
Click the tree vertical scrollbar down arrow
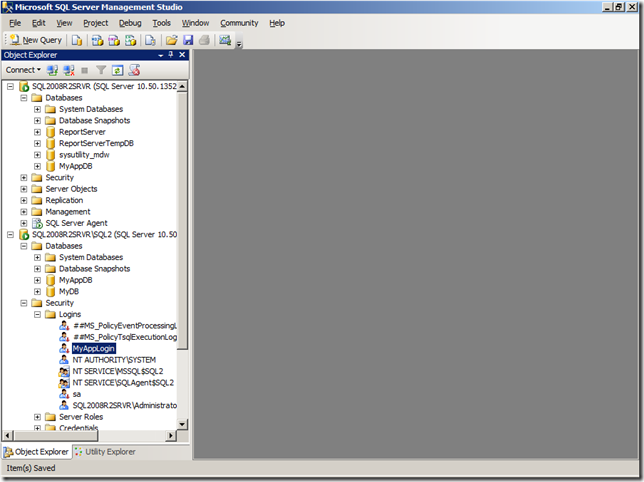point(182,424)
